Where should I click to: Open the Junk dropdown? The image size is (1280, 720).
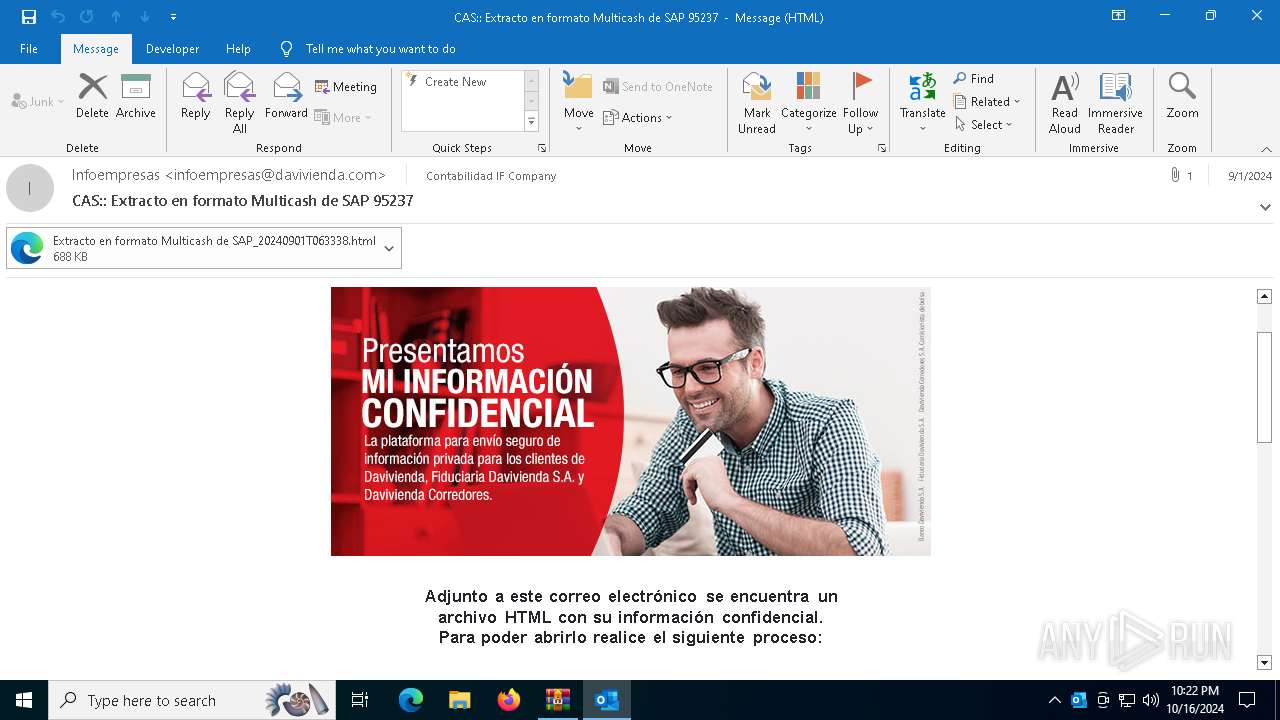(x=38, y=101)
